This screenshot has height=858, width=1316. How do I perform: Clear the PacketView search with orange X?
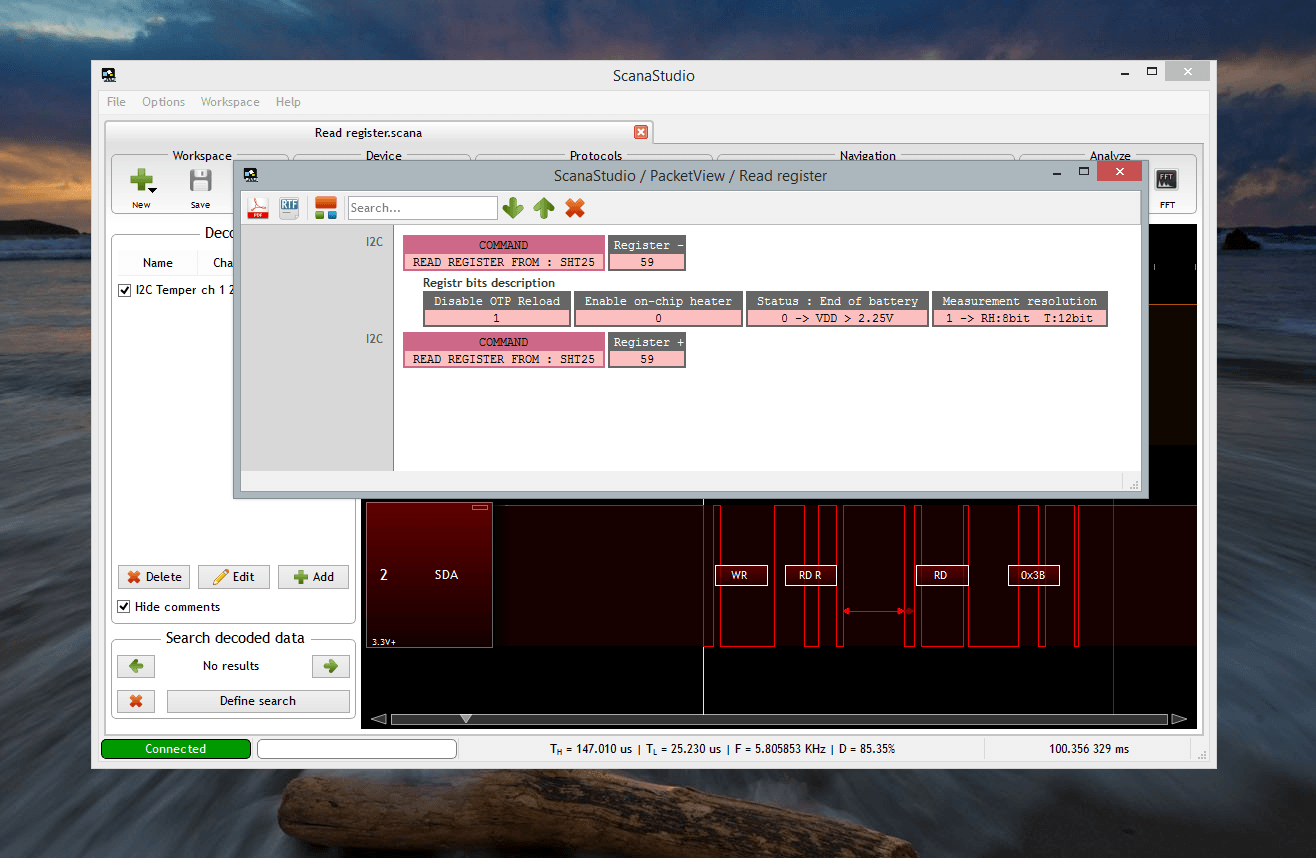pyautogui.click(x=575, y=207)
